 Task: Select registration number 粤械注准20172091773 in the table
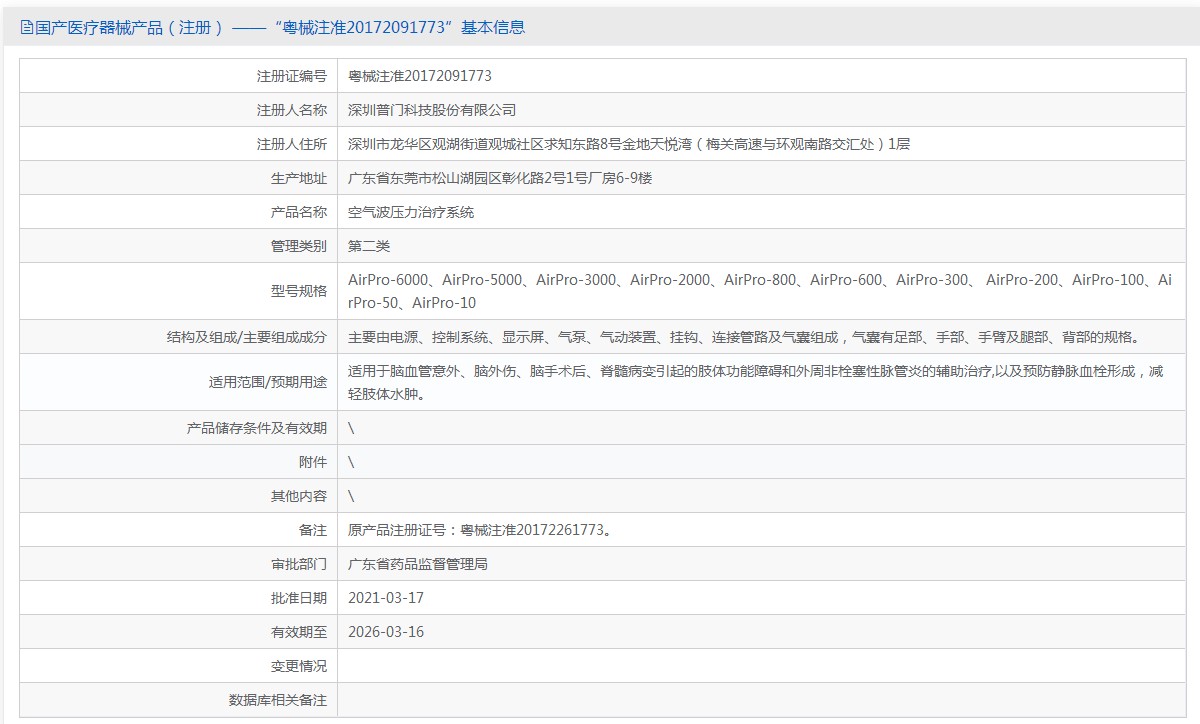click(x=420, y=76)
